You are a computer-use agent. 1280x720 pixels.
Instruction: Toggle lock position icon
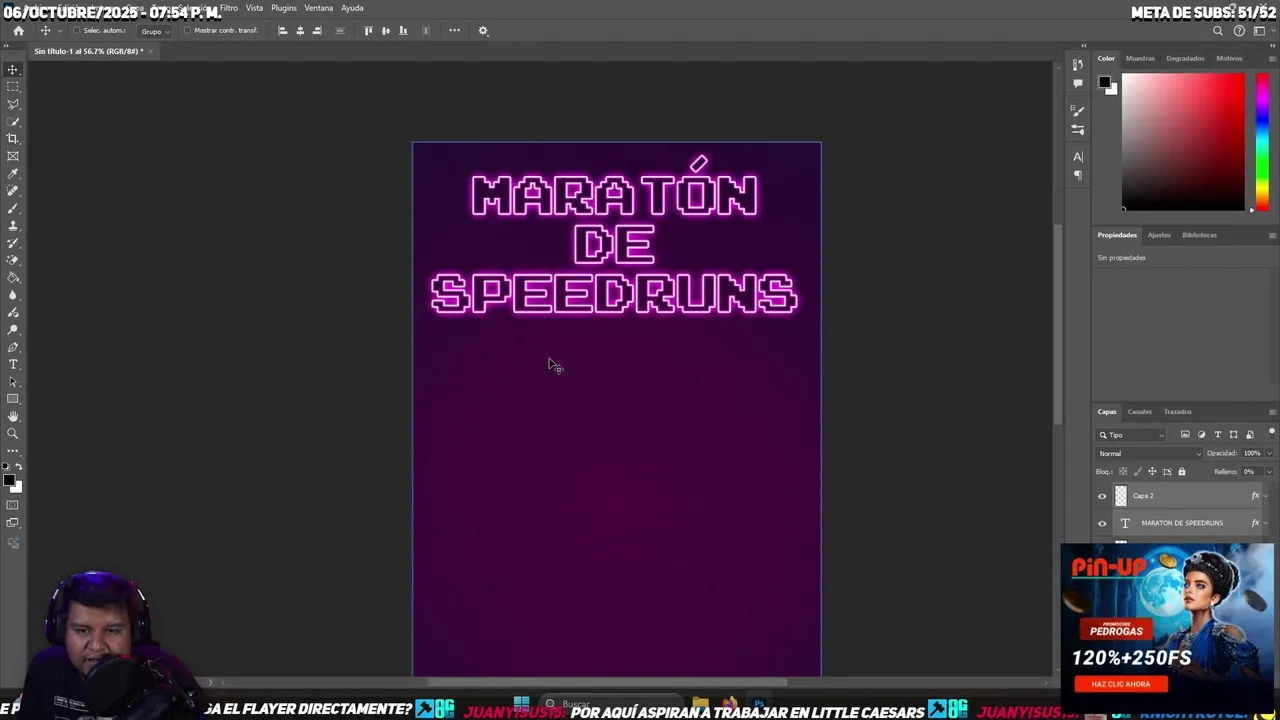click(x=1152, y=472)
